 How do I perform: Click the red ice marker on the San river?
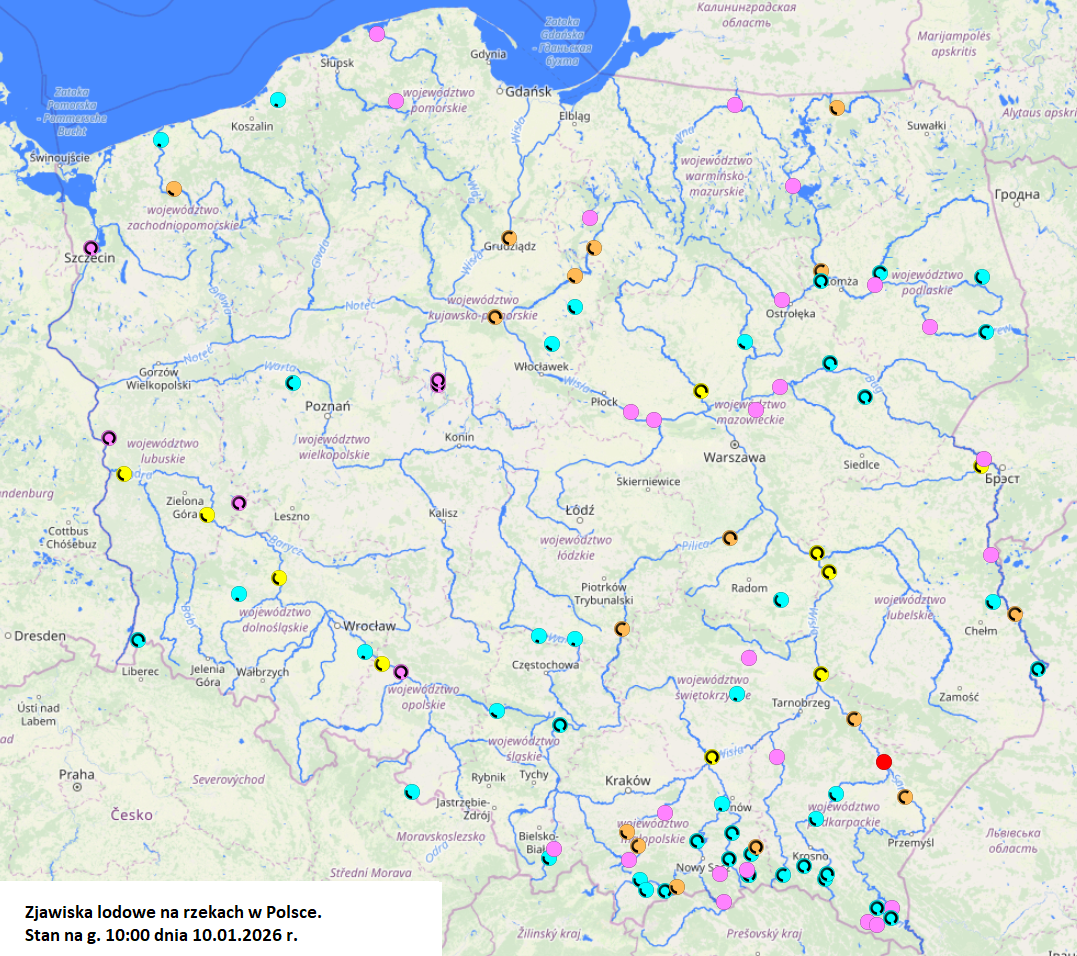[x=882, y=761]
